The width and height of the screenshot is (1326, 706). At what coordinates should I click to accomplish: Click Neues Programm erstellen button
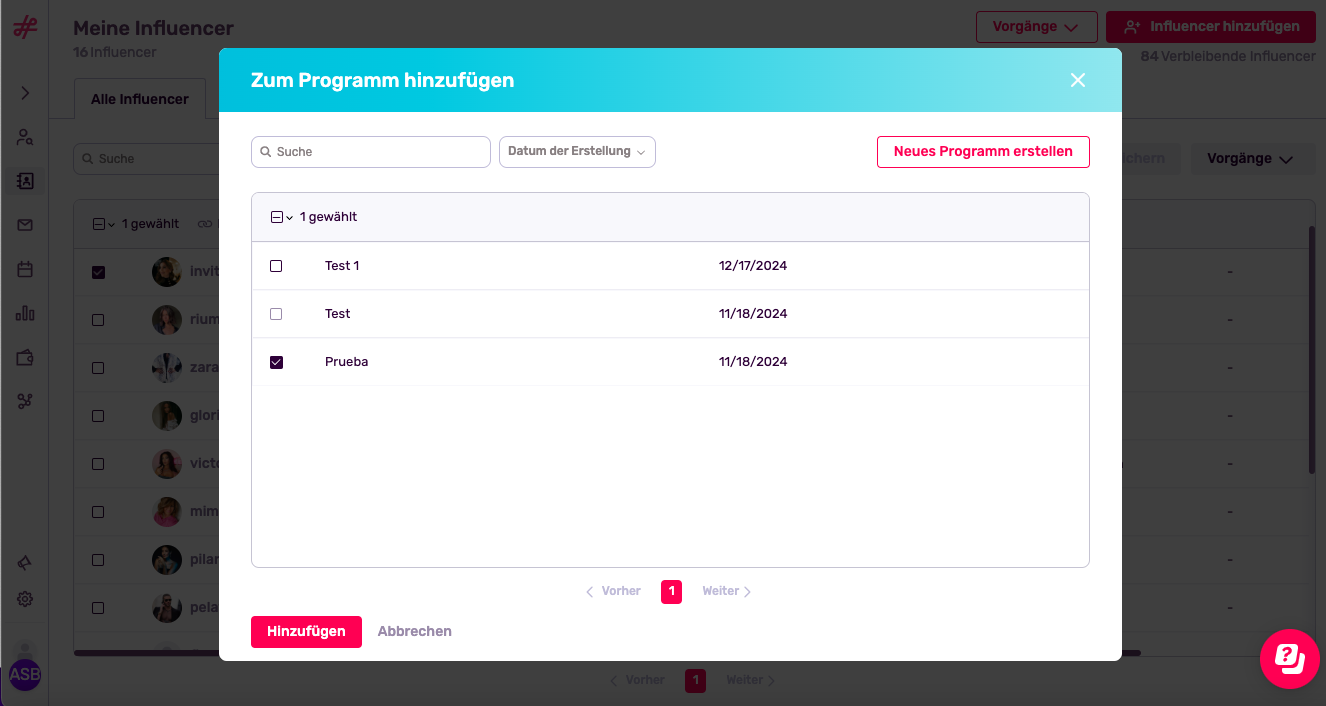[982, 152]
